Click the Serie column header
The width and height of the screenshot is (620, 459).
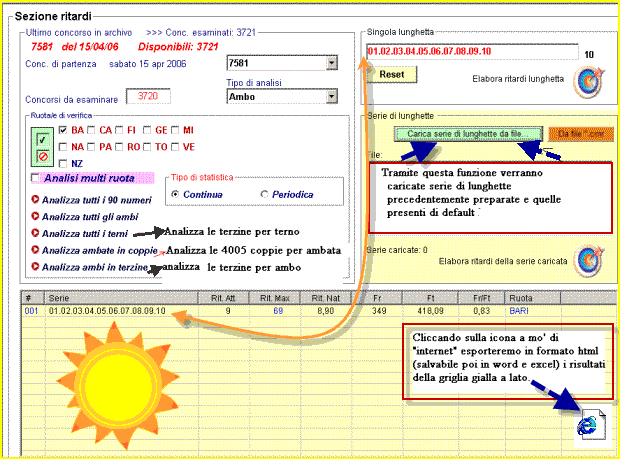[121, 298]
